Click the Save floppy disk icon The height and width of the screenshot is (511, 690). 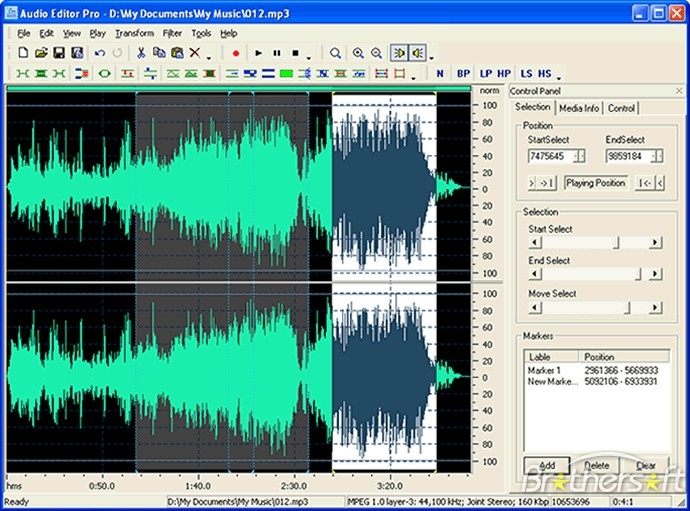point(59,53)
